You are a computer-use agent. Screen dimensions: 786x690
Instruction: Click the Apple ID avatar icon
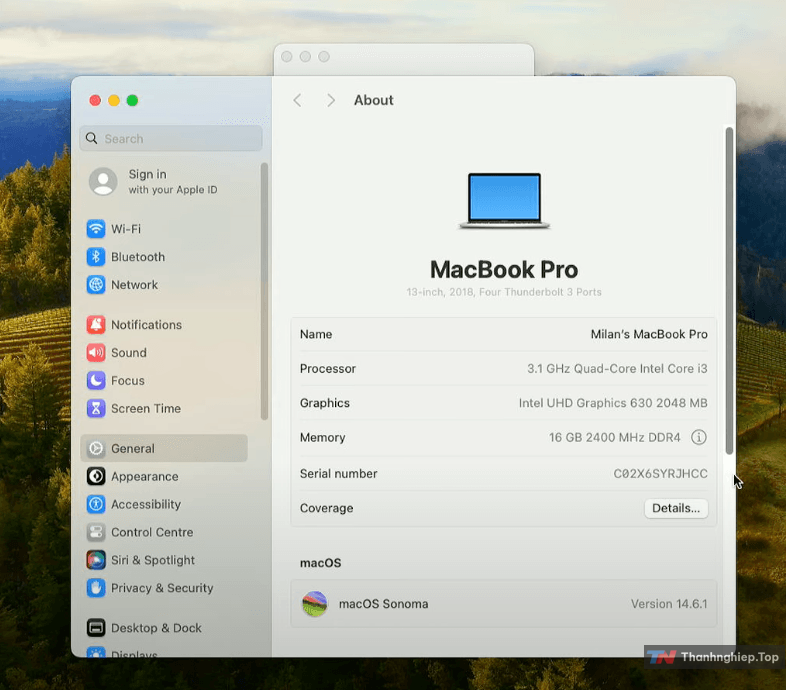coord(103,182)
